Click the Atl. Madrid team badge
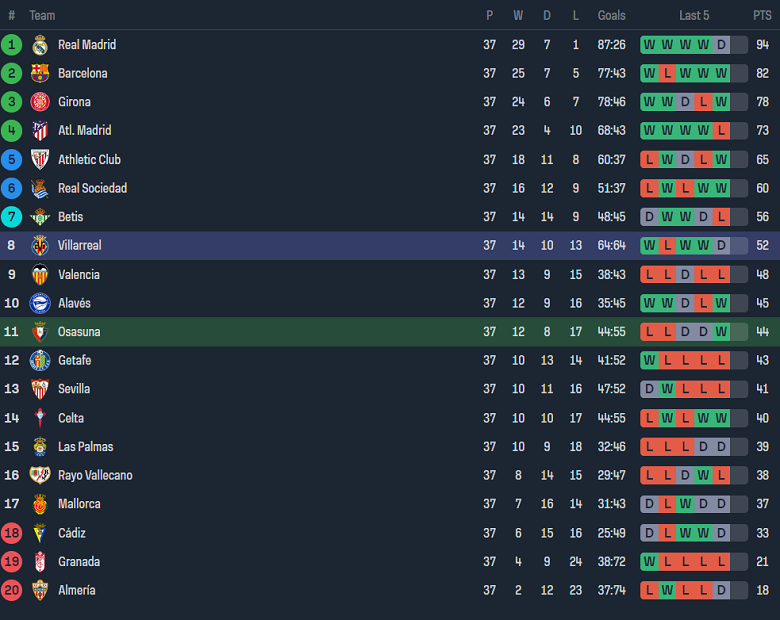This screenshot has width=780, height=620. click(x=40, y=131)
